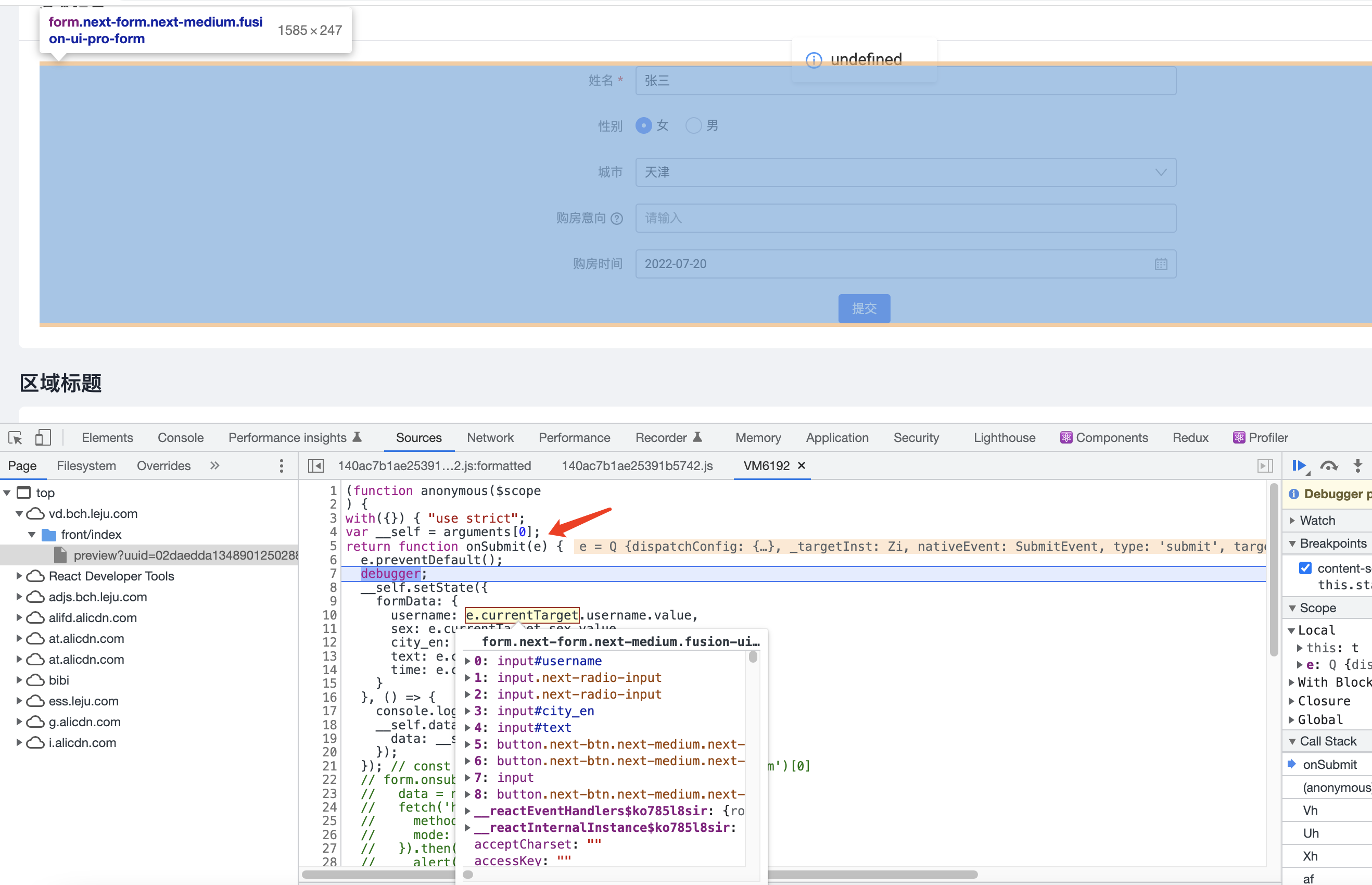Switch to the Elements tab
1372x885 pixels.
(x=107, y=437)
